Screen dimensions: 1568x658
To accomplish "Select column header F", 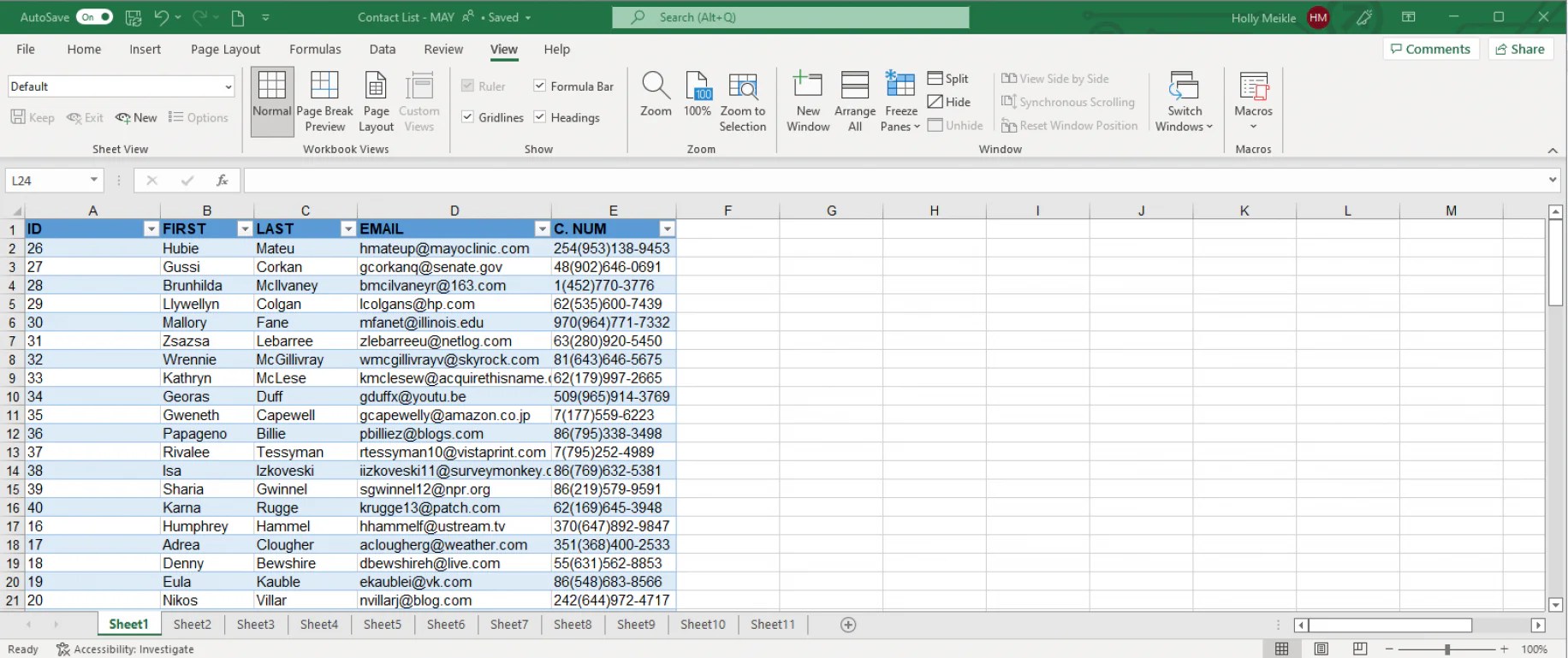I will [728, 210].
